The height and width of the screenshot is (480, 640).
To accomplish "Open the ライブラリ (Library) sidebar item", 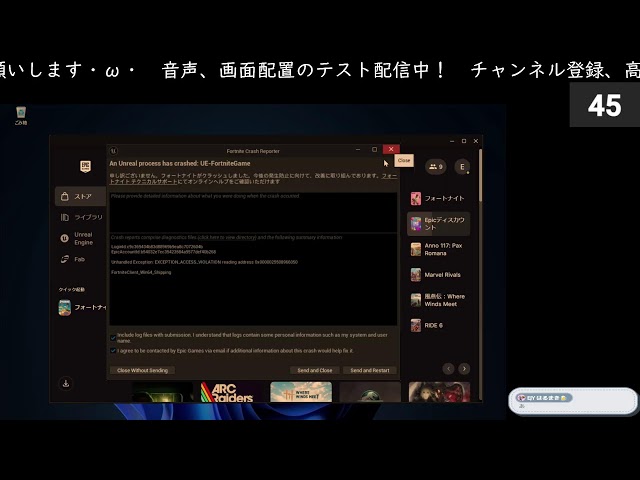I will pos(80,217).
